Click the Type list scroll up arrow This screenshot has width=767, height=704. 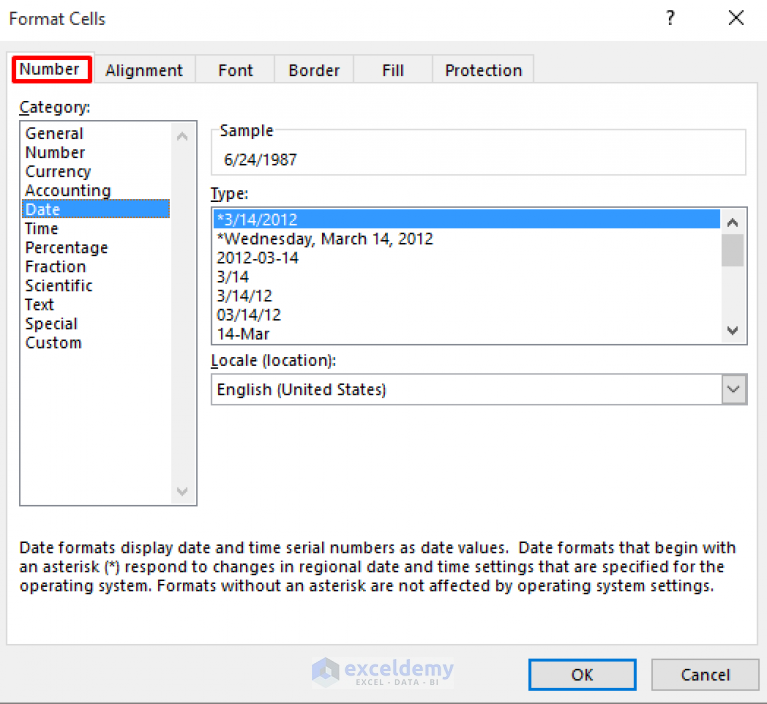732,223
